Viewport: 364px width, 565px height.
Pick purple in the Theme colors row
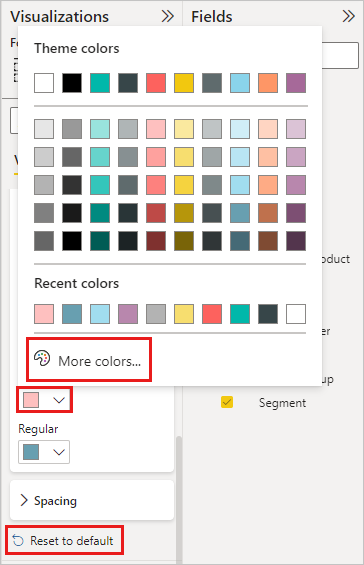coord(296,83)
